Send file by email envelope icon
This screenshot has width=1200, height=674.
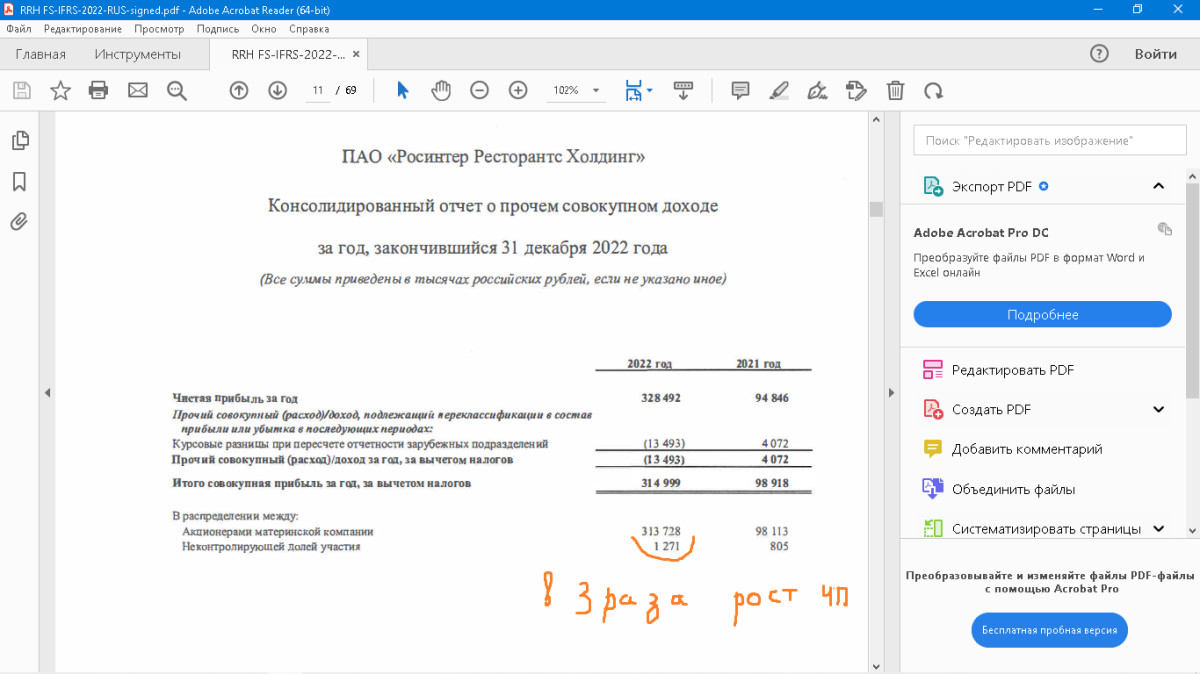pos(138,91)
